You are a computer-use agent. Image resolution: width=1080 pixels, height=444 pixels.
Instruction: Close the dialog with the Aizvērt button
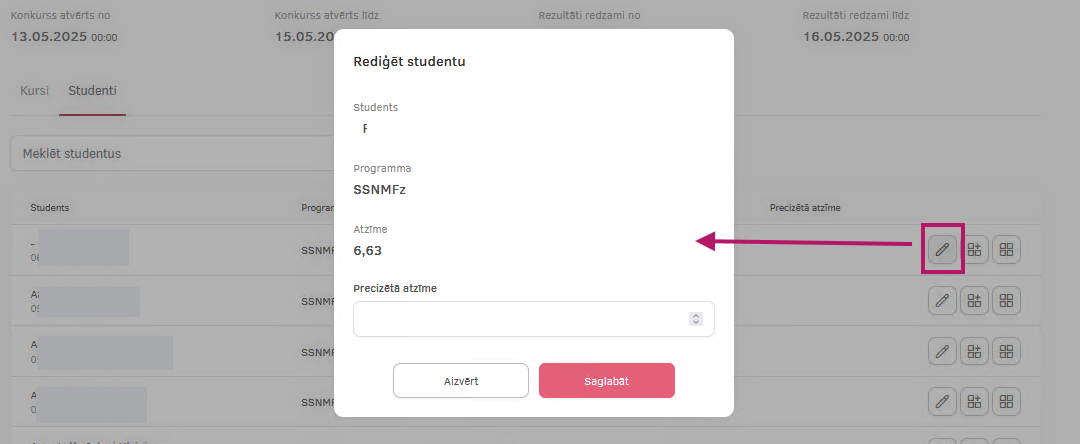point(461,381)
